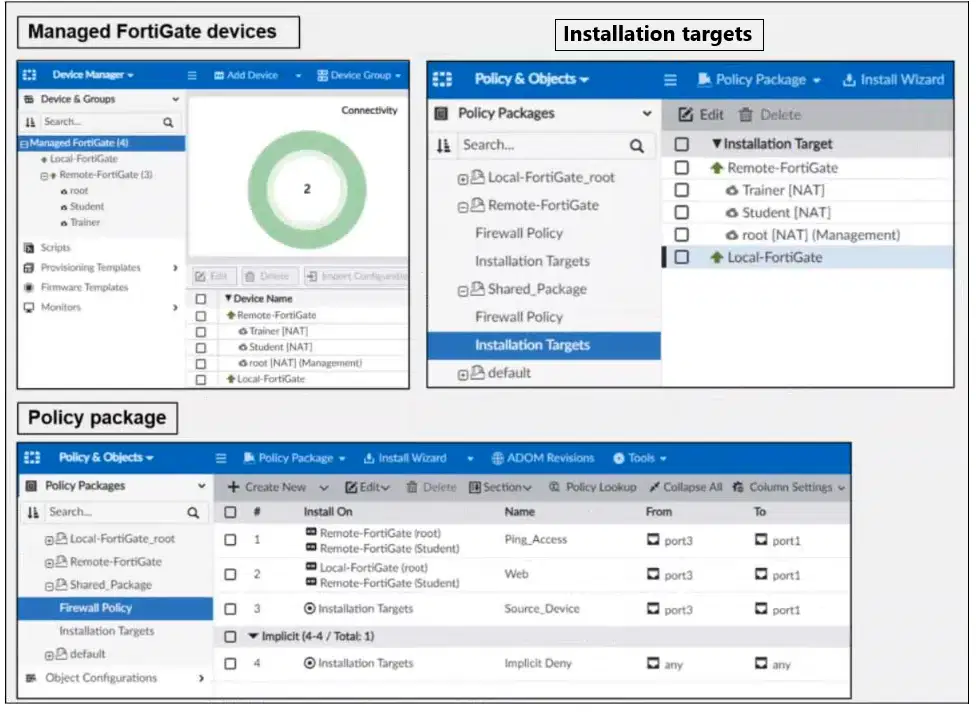Open Policy Package menu in Policy package panel

pyautogui.click(x=294, y=459)
